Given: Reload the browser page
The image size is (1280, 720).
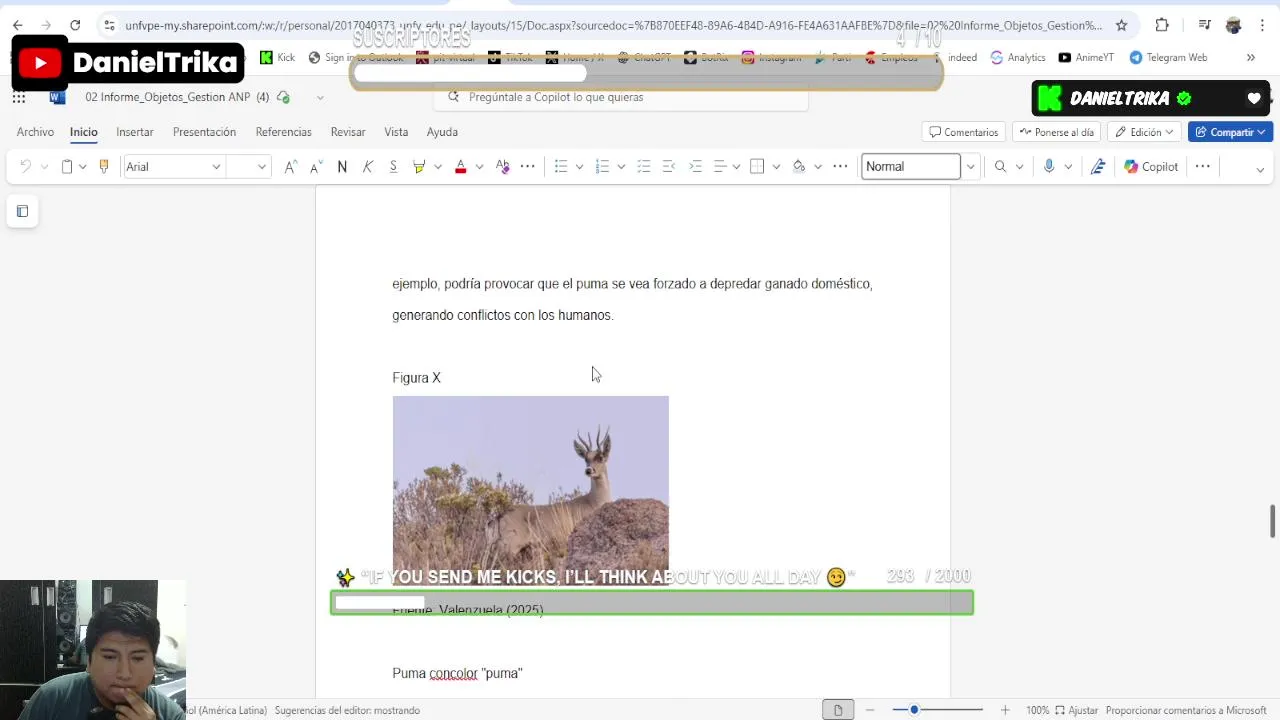Looking at the screenshot, I should pyautogui.click(x=75, y=25).
